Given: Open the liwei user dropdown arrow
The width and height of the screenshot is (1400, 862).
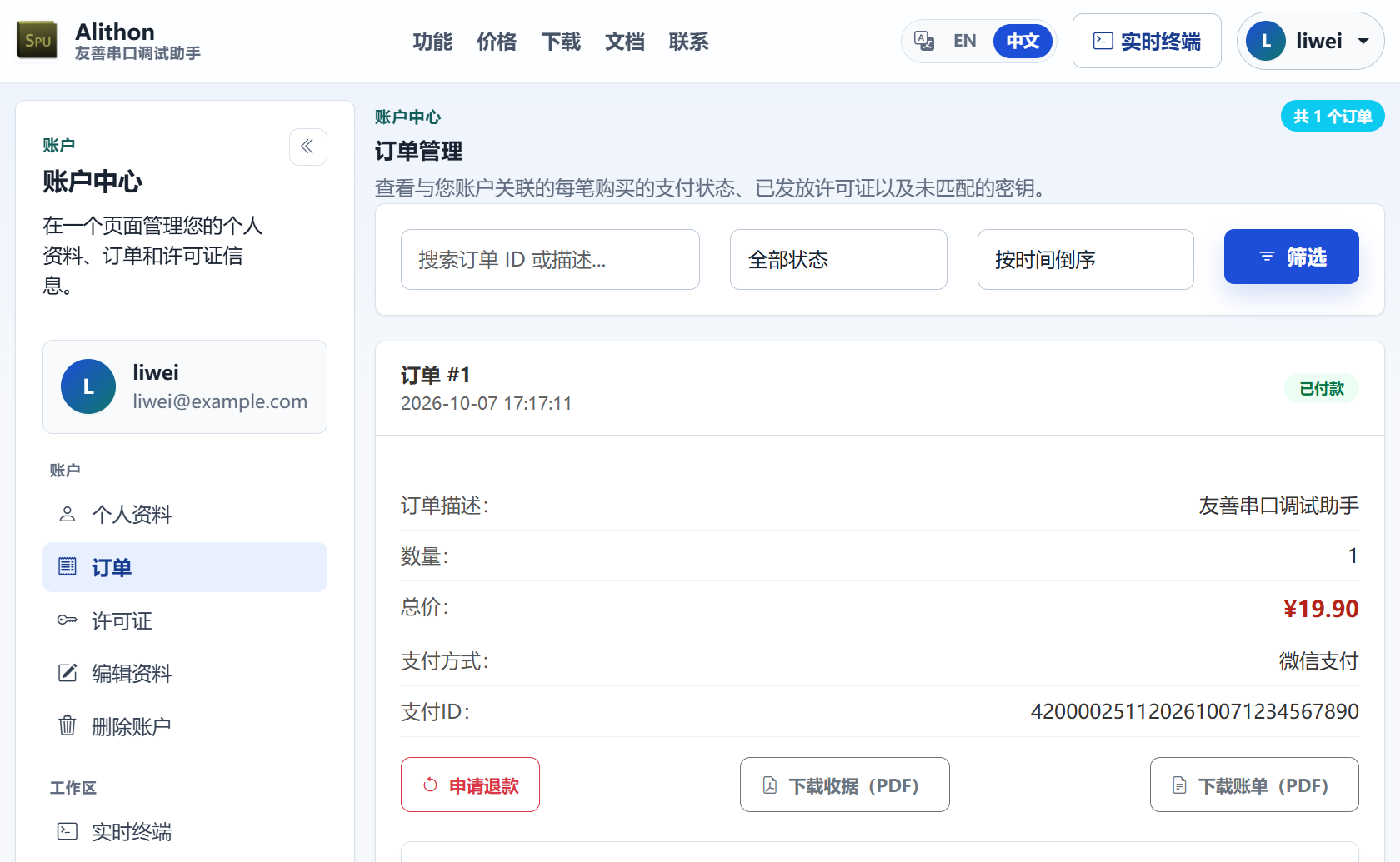Looking at the screenshot, I should [x=1363, y=41].
